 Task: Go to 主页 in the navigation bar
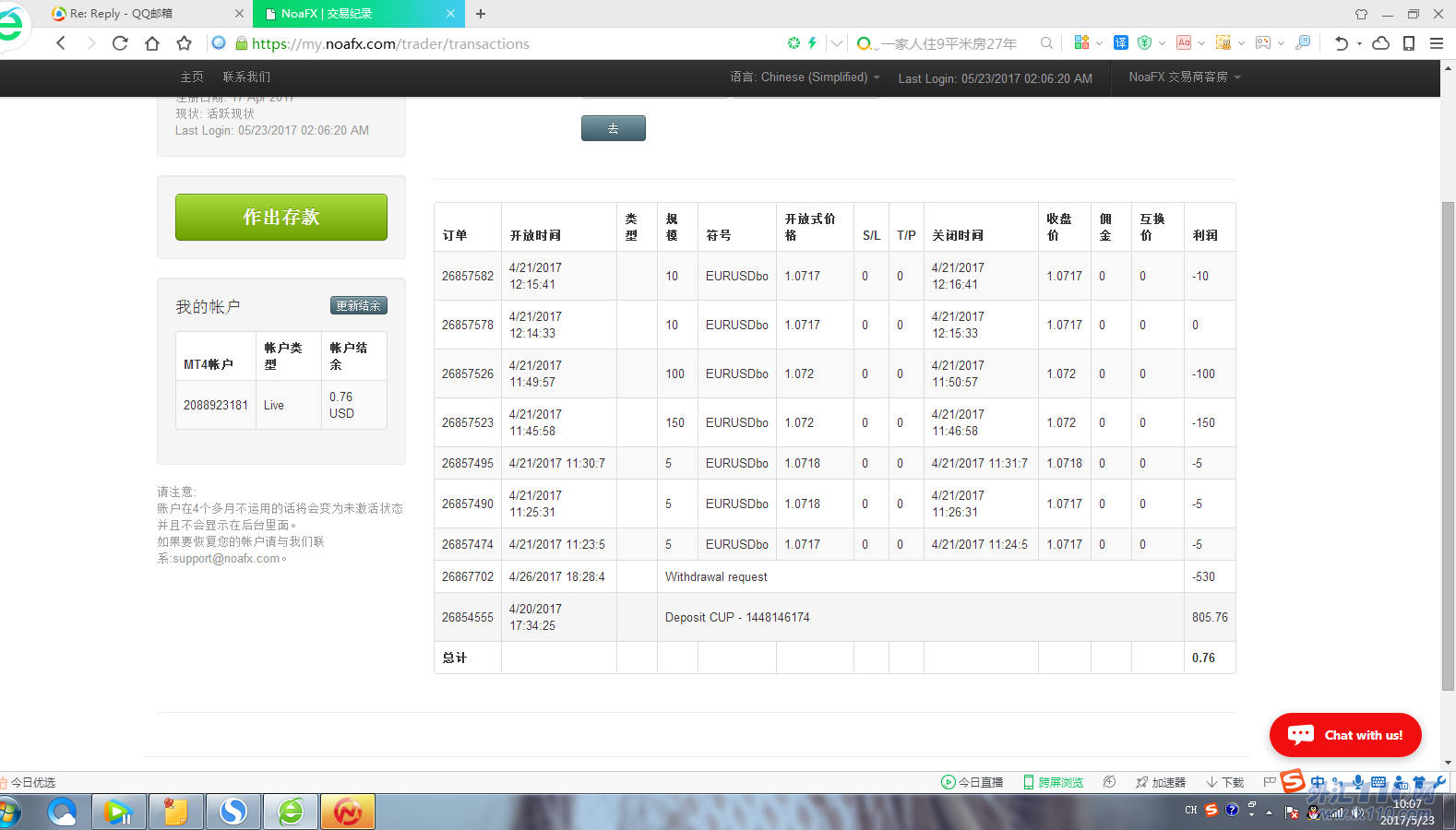(x=192, y=77)
